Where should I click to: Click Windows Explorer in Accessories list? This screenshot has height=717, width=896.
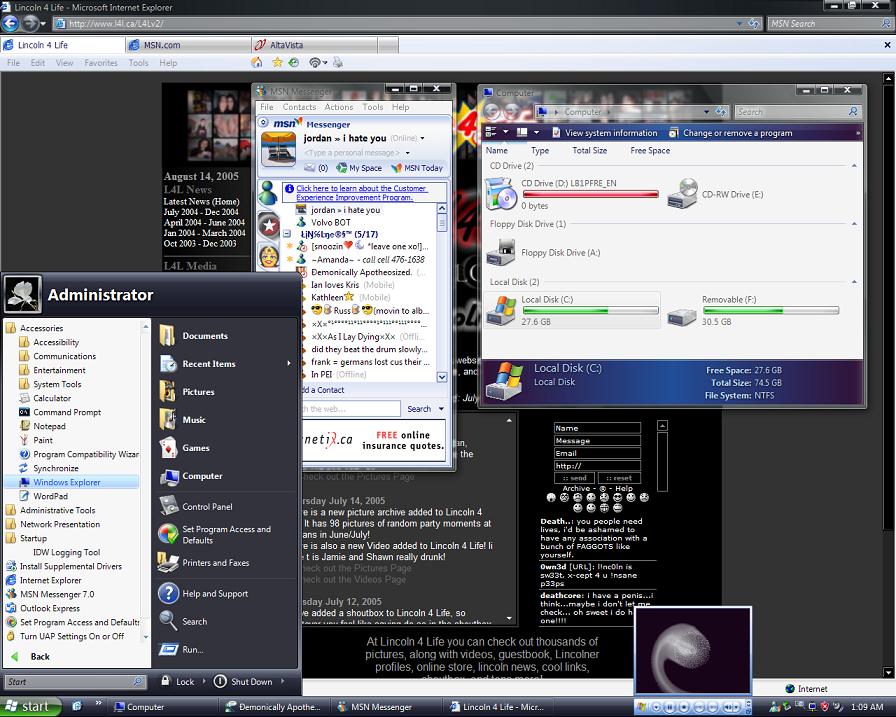66,482
